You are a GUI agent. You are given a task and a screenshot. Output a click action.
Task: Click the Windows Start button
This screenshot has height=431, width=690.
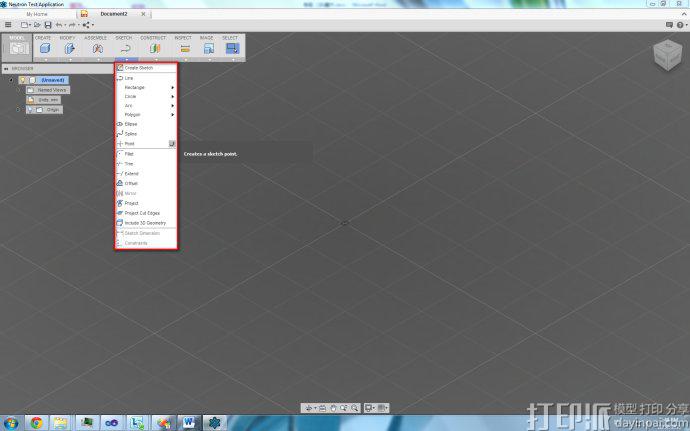pos(10,423)
